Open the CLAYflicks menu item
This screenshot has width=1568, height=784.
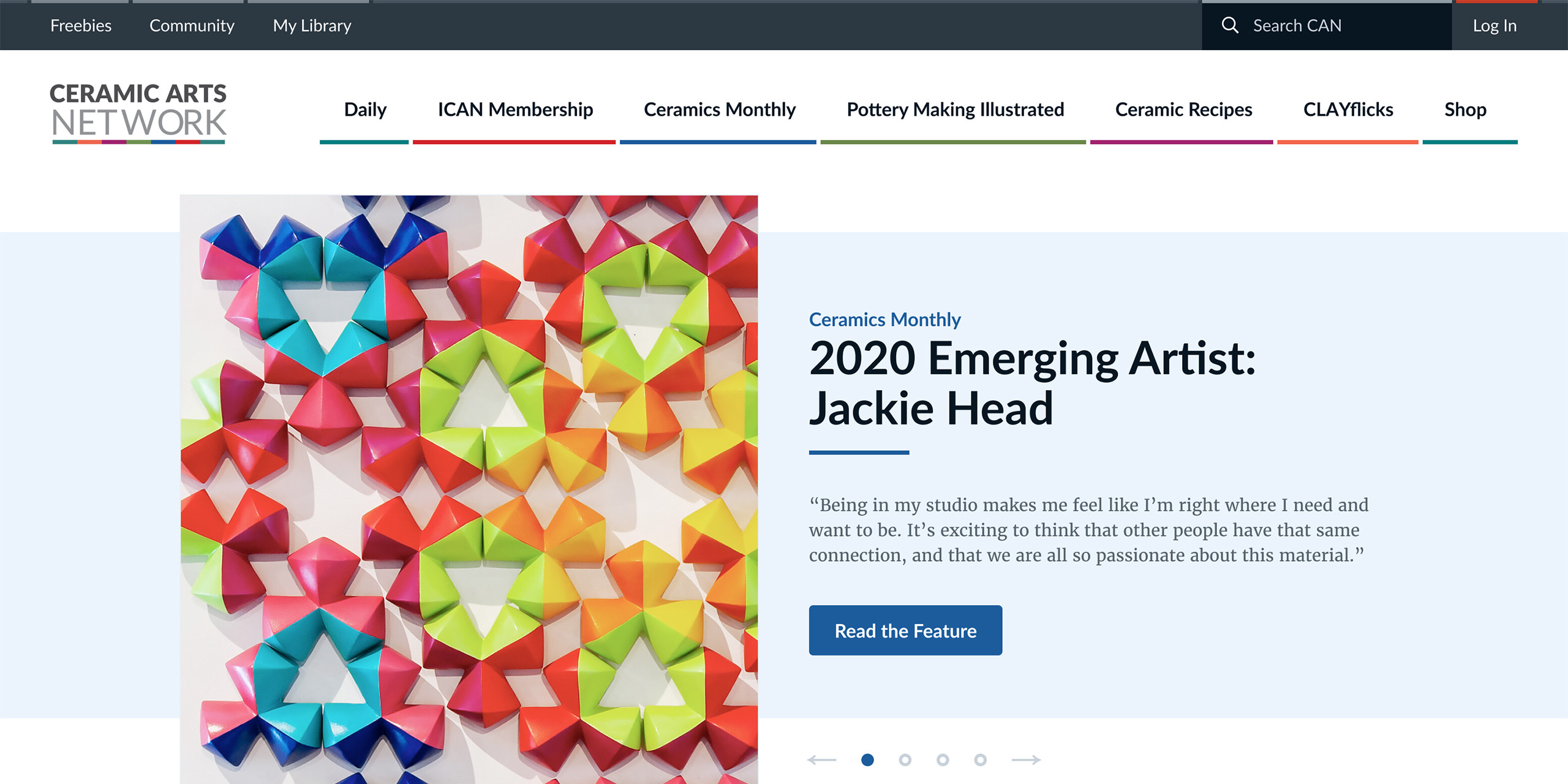point(1347,110)
